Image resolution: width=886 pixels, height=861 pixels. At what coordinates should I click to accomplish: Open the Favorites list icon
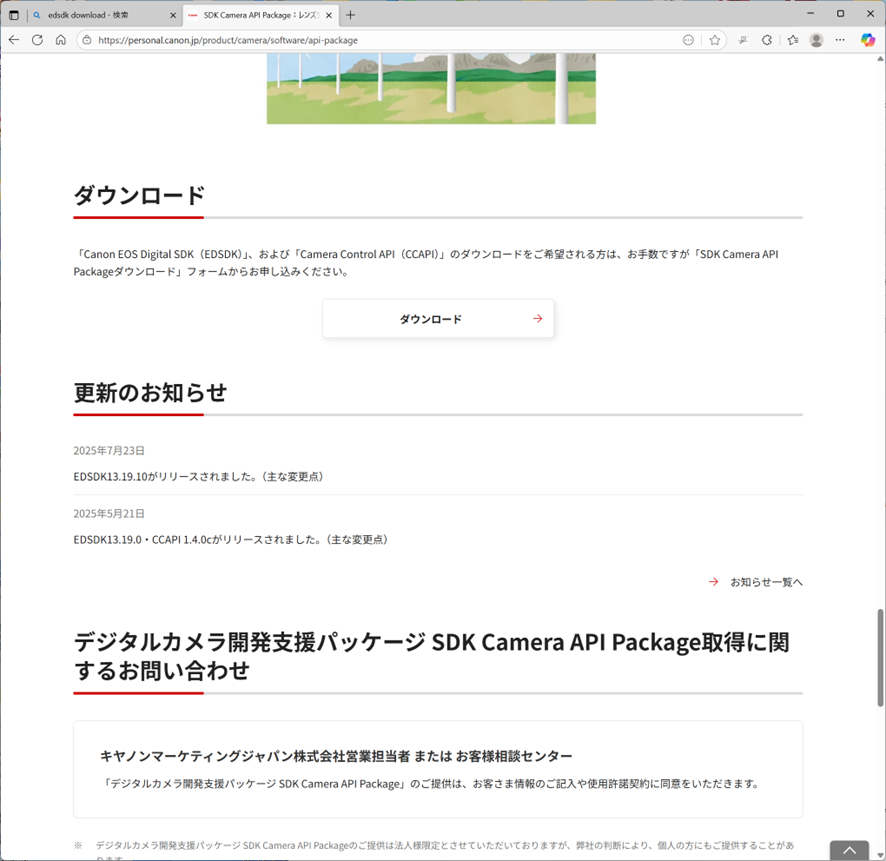click(x=793, y=40)
